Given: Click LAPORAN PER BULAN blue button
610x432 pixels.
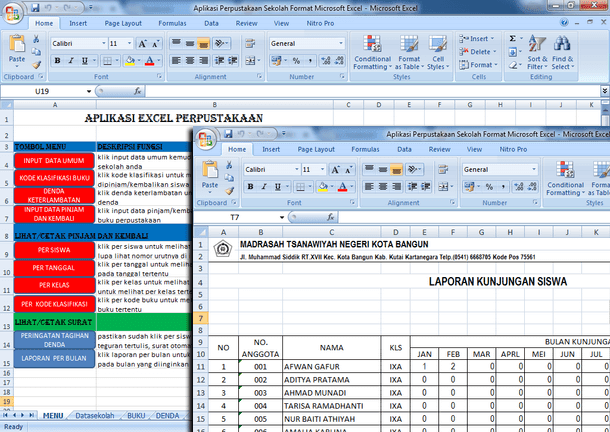Looking at the screenshot, I should click(54, 358).
